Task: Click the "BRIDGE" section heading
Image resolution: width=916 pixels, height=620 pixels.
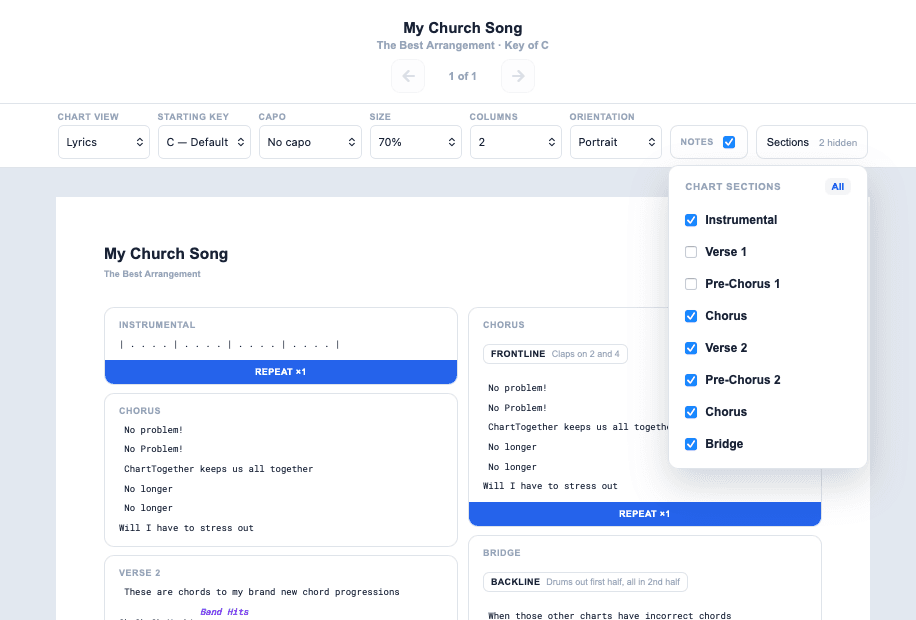Action: pos(502,553)
